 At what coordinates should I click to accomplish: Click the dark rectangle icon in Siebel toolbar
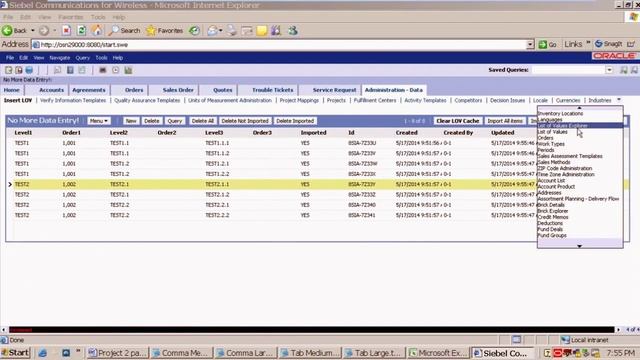(x=102, y=70)
